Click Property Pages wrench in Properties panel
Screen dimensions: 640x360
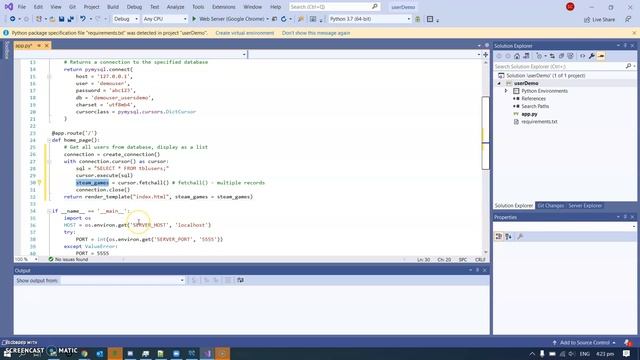pyautogui.click(x=520, y=236)
